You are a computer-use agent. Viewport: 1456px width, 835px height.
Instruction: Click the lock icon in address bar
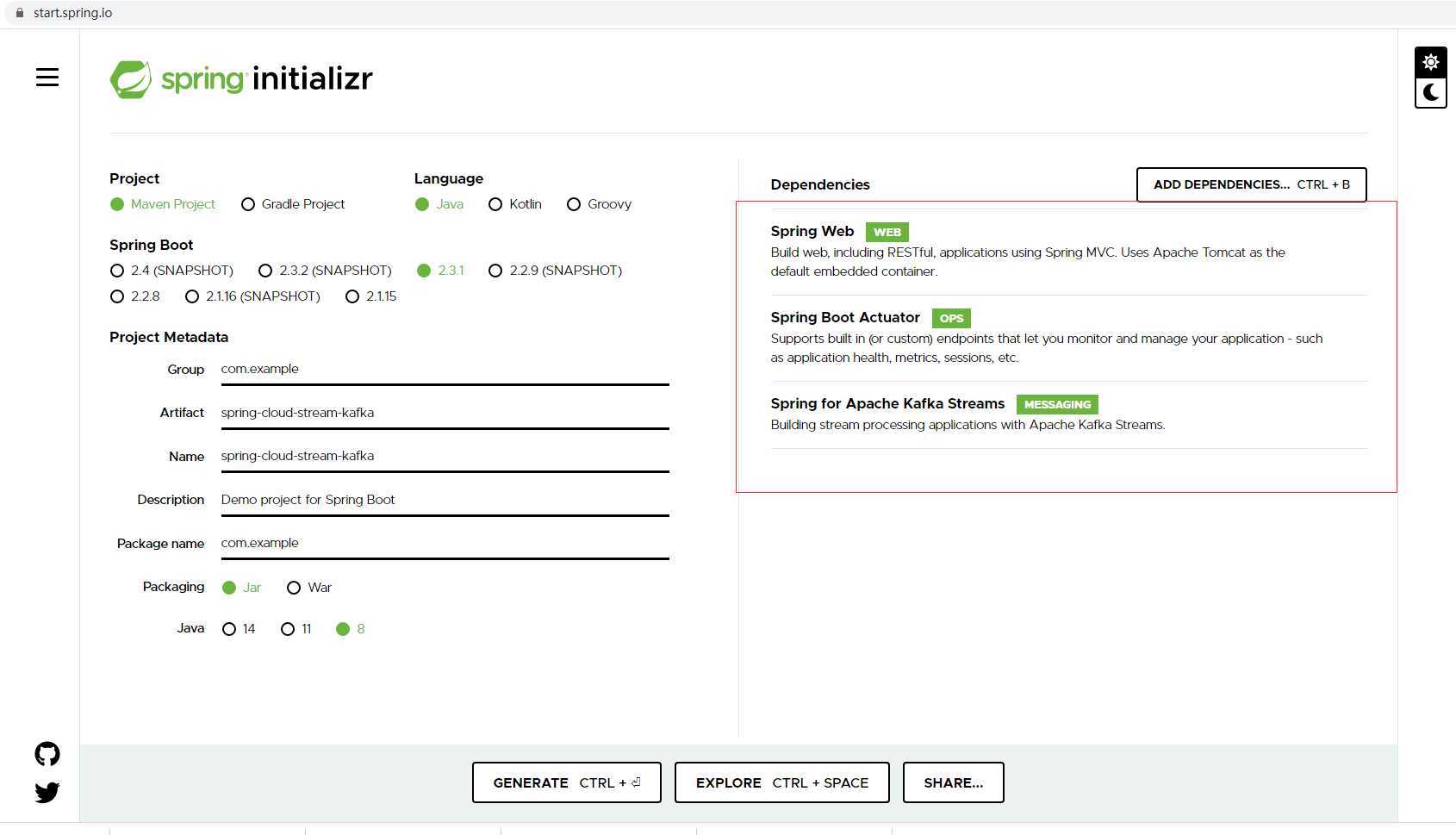click(20, 13)
